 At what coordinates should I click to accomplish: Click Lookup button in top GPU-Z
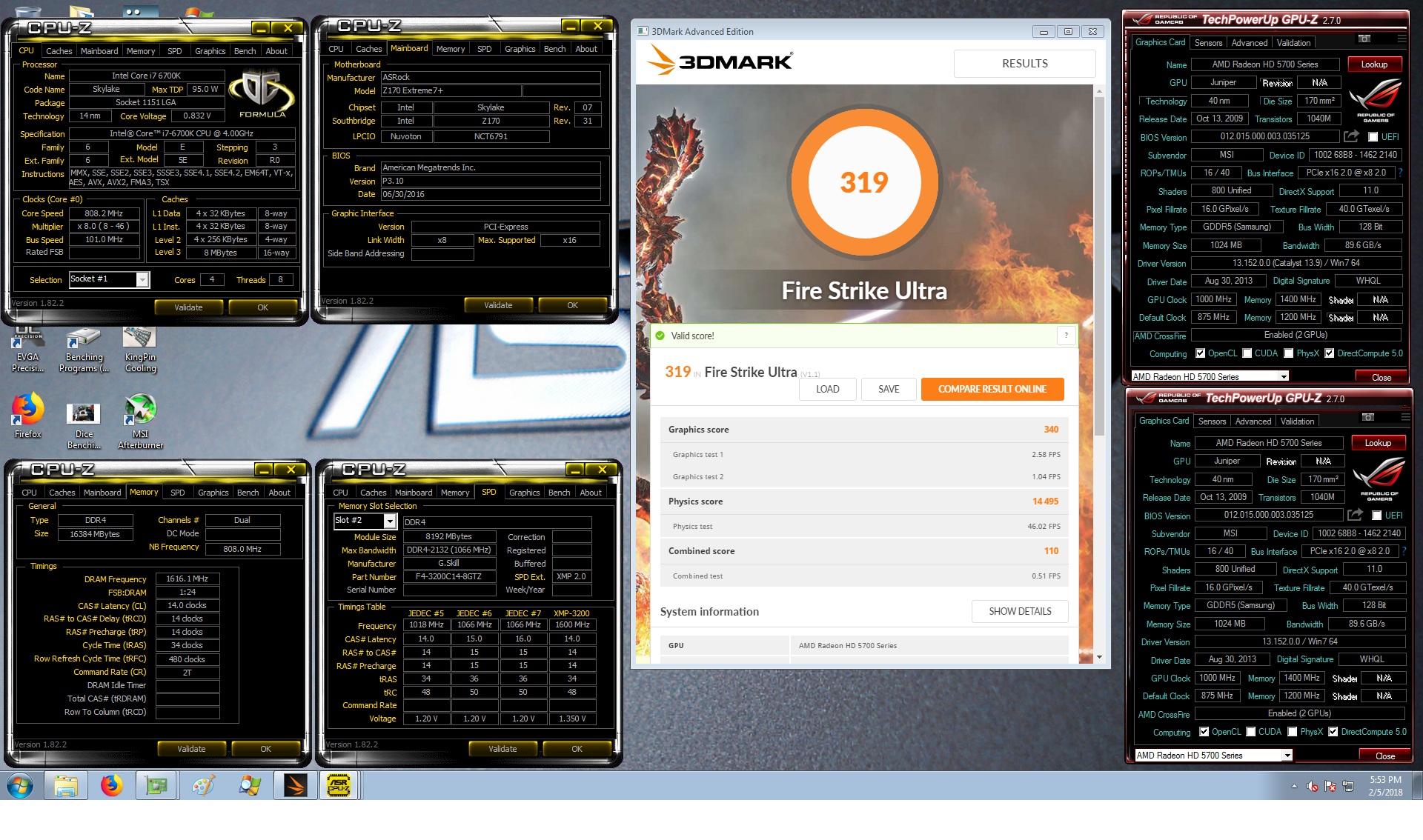pyautogui.click(x=1374, y=64)
